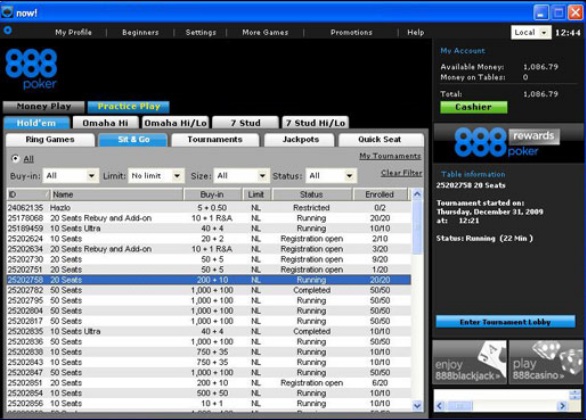Select row 25202851 20 Seats Registration open
The image size is (586, 420).
[x=209, y=383]
